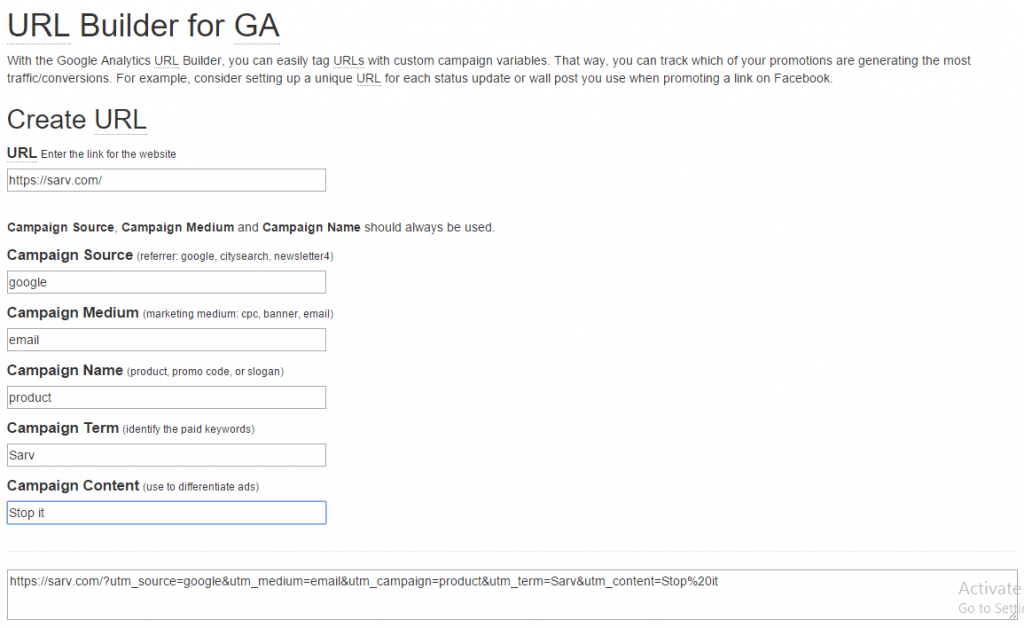Click the 'Create URL' section heading
The image size is (1024, 628).
coord(76,119)
